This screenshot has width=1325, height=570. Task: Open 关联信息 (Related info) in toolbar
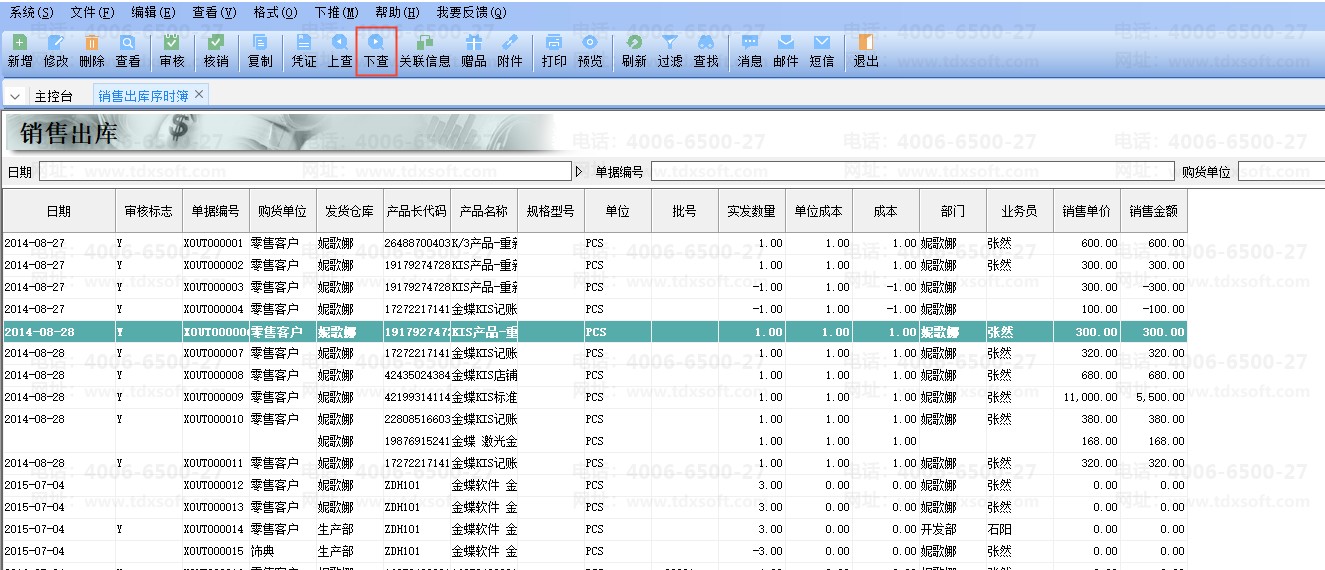click(x=425, y=51)
